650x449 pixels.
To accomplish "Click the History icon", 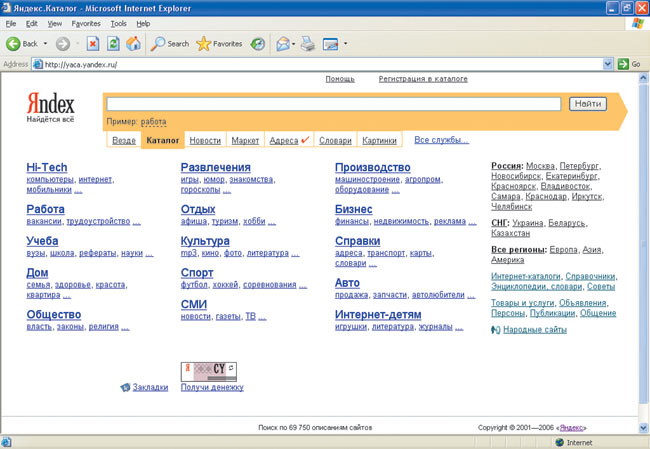I will [258, 44].
